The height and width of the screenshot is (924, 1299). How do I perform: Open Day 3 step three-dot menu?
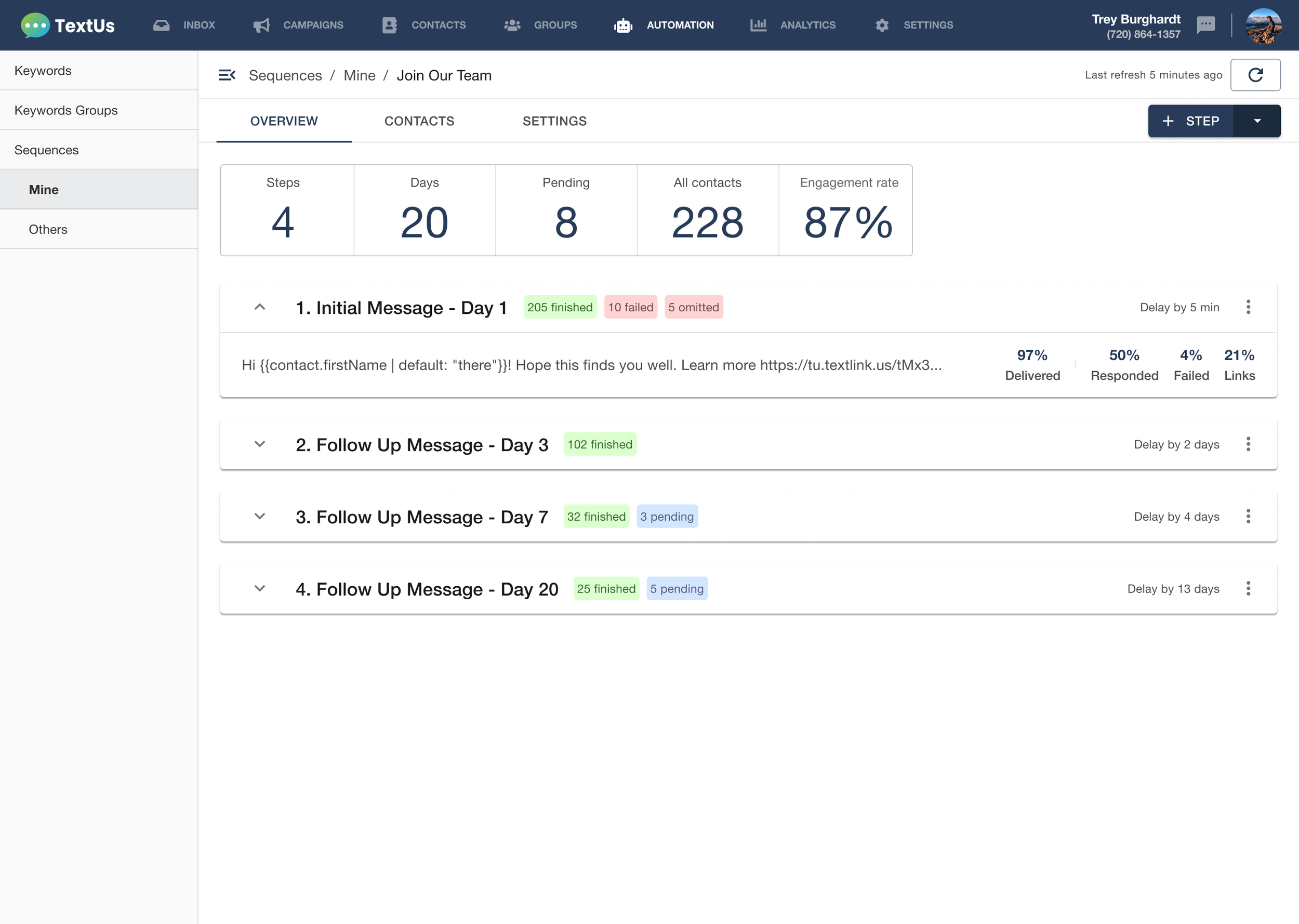point(1248,444)
